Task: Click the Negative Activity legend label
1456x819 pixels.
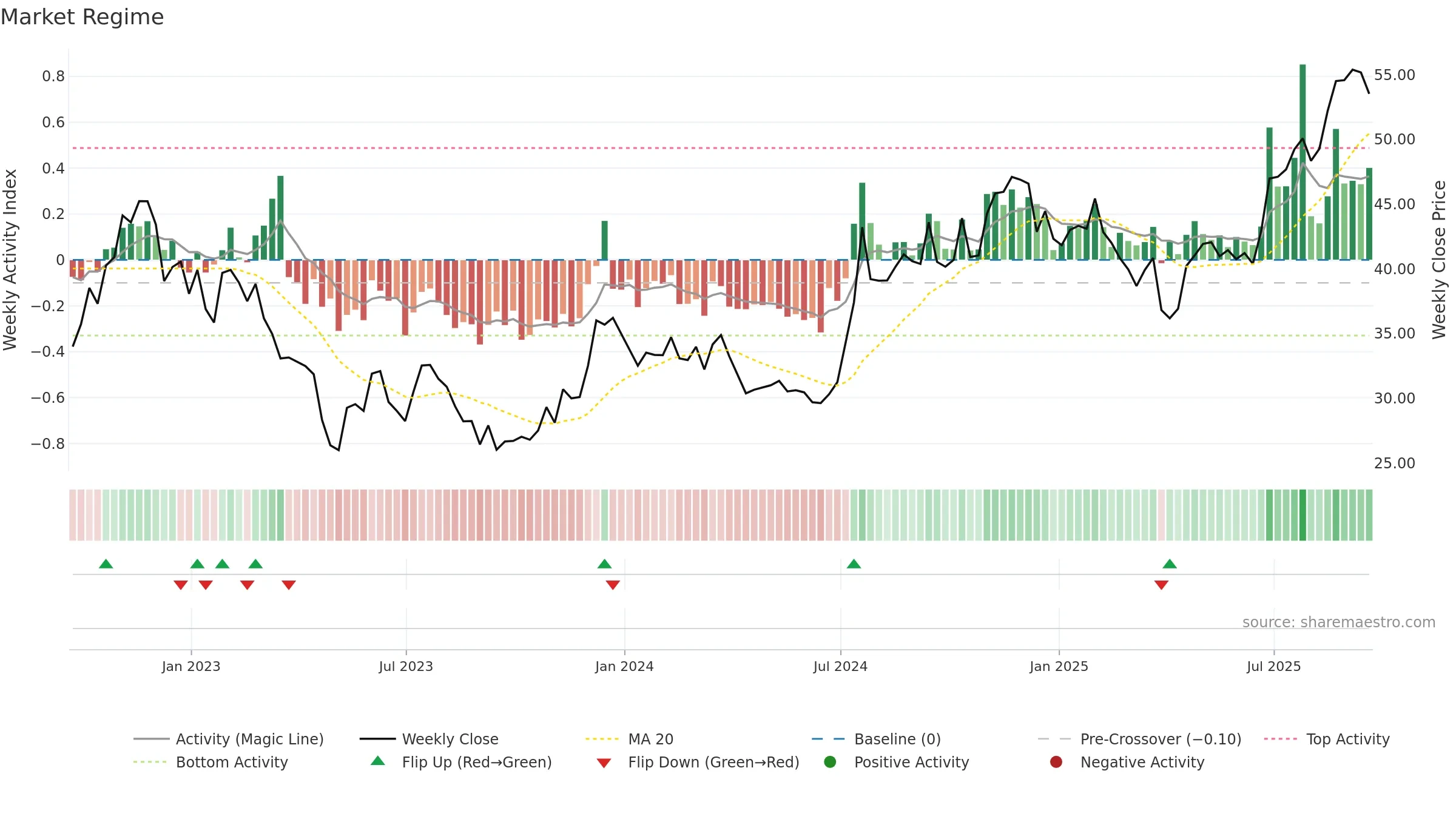Action: point(1142,762)
